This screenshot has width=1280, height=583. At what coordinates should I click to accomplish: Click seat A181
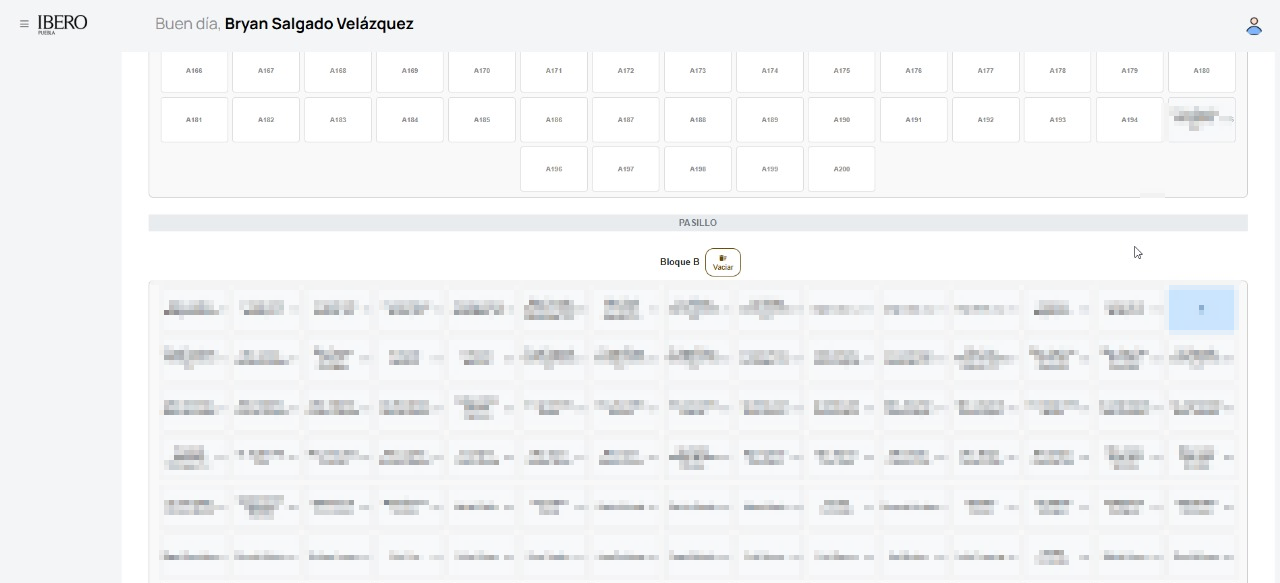194,120
